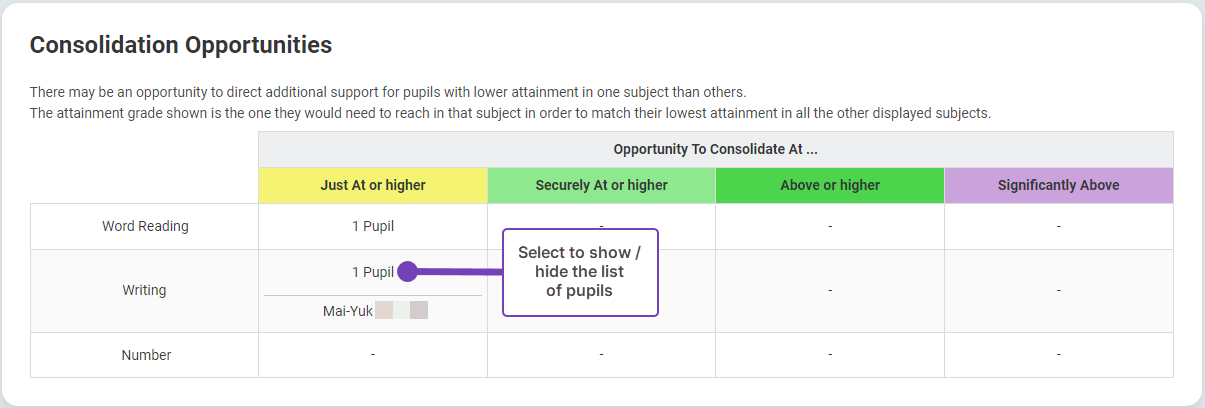The height and width of the screenshot is (408, 1205).
Task: Click the 'Significantly Above' header
Action: pyautogui.click(x=1058, y=185)
